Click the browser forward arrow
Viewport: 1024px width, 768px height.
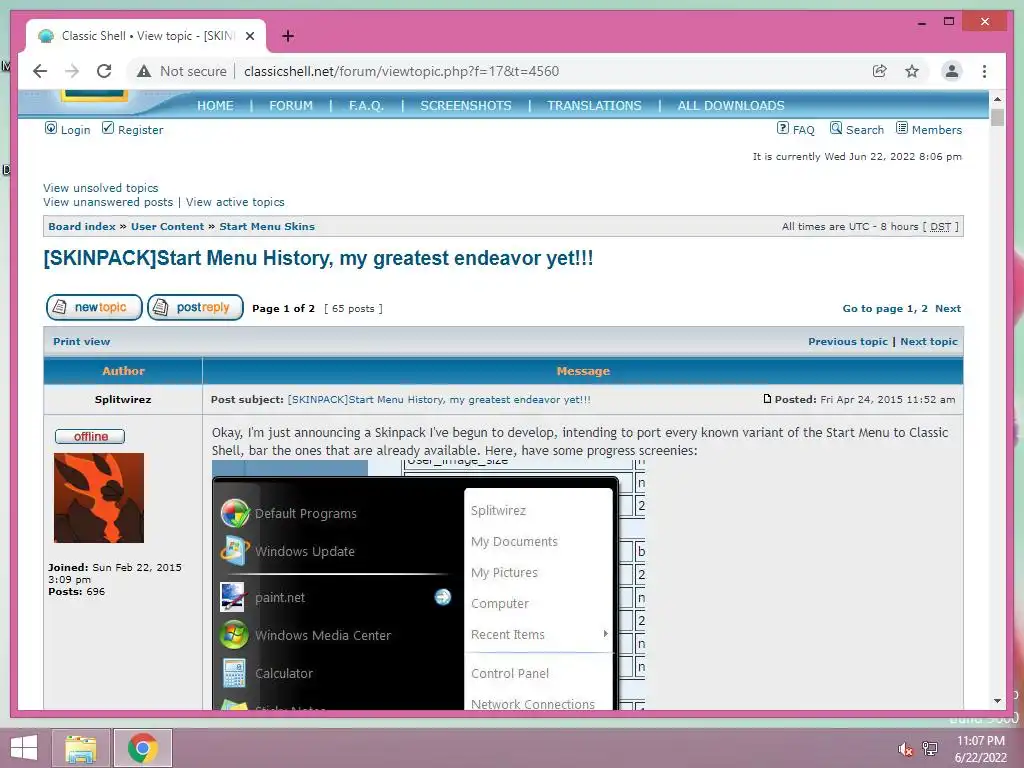pos(72,71)
